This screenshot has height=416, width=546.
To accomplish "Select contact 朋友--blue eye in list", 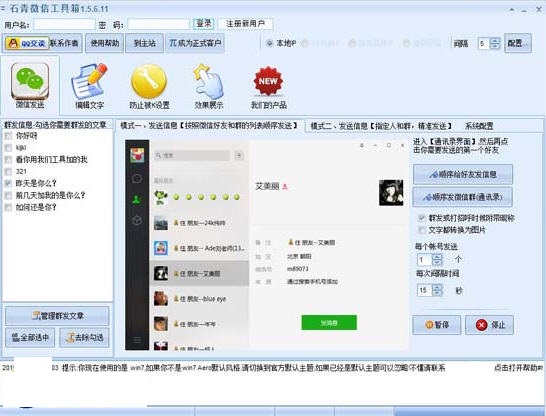I will (199, 299).
